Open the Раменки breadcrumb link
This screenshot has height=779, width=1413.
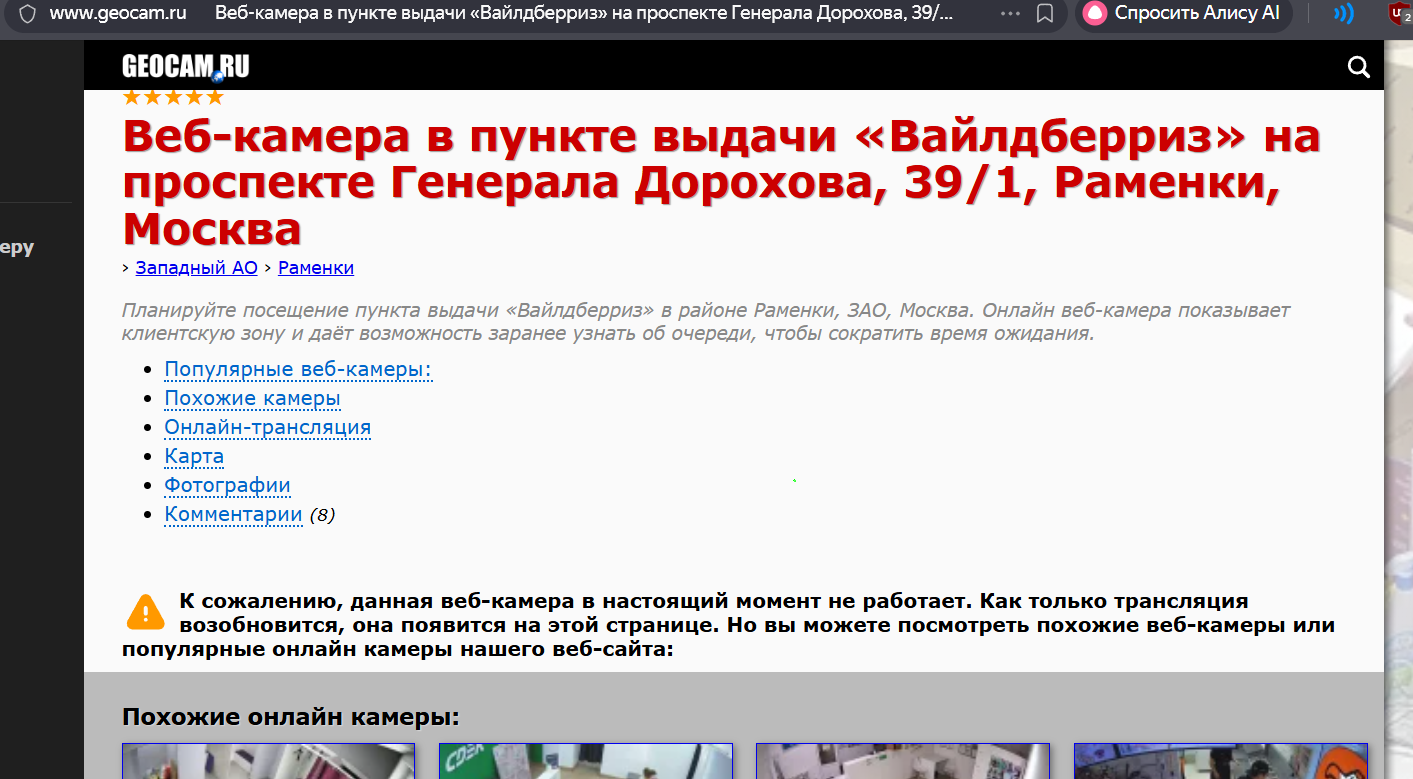(x=316, y=268)
